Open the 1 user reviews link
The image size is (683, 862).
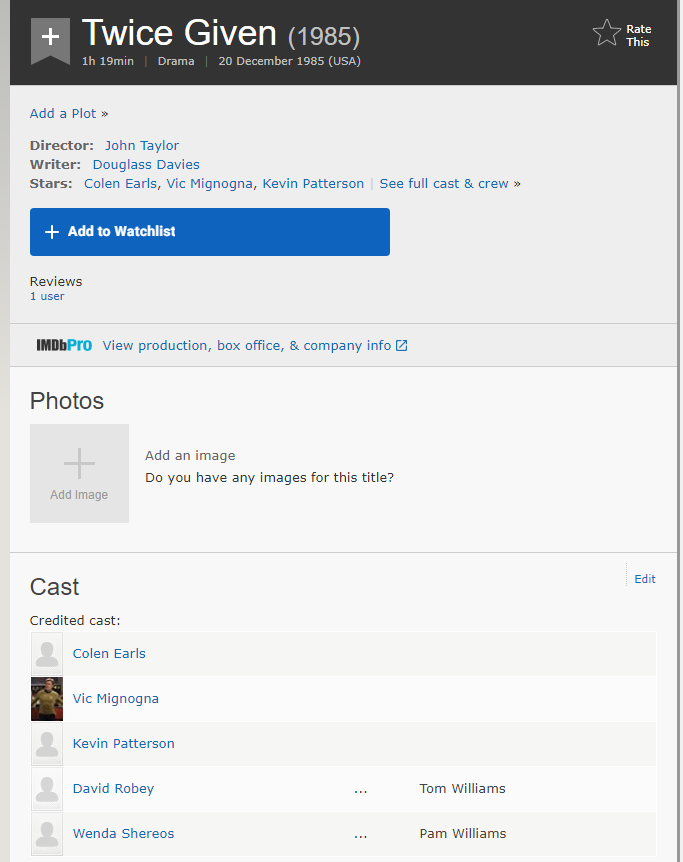click(47, 296)
